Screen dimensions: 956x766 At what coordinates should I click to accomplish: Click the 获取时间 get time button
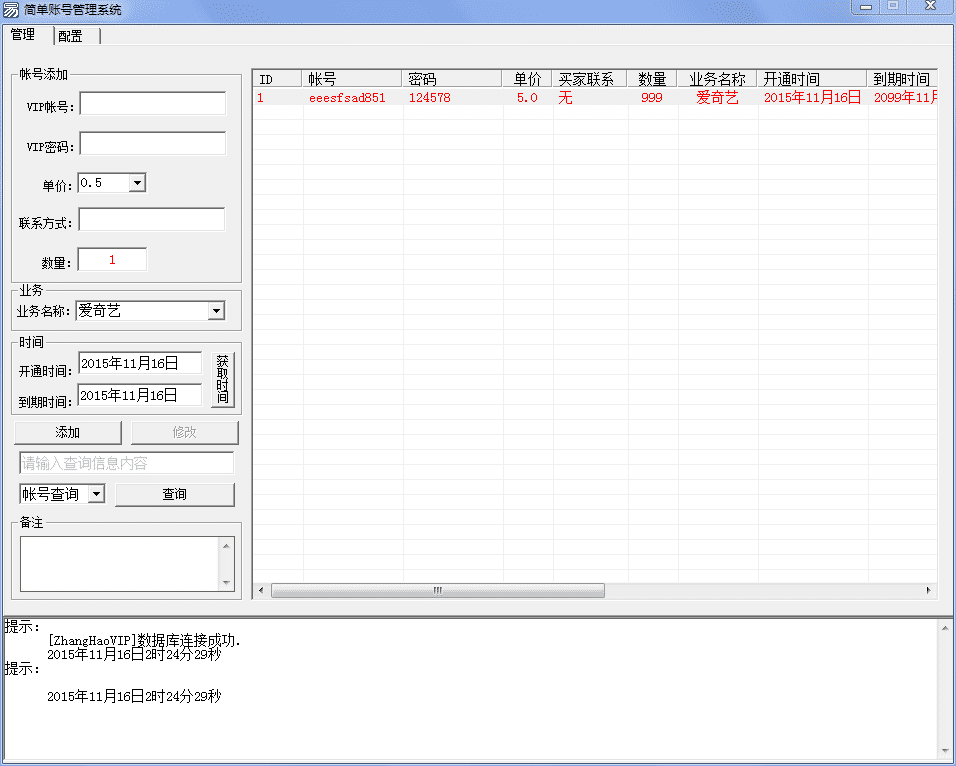click(222, 379)
